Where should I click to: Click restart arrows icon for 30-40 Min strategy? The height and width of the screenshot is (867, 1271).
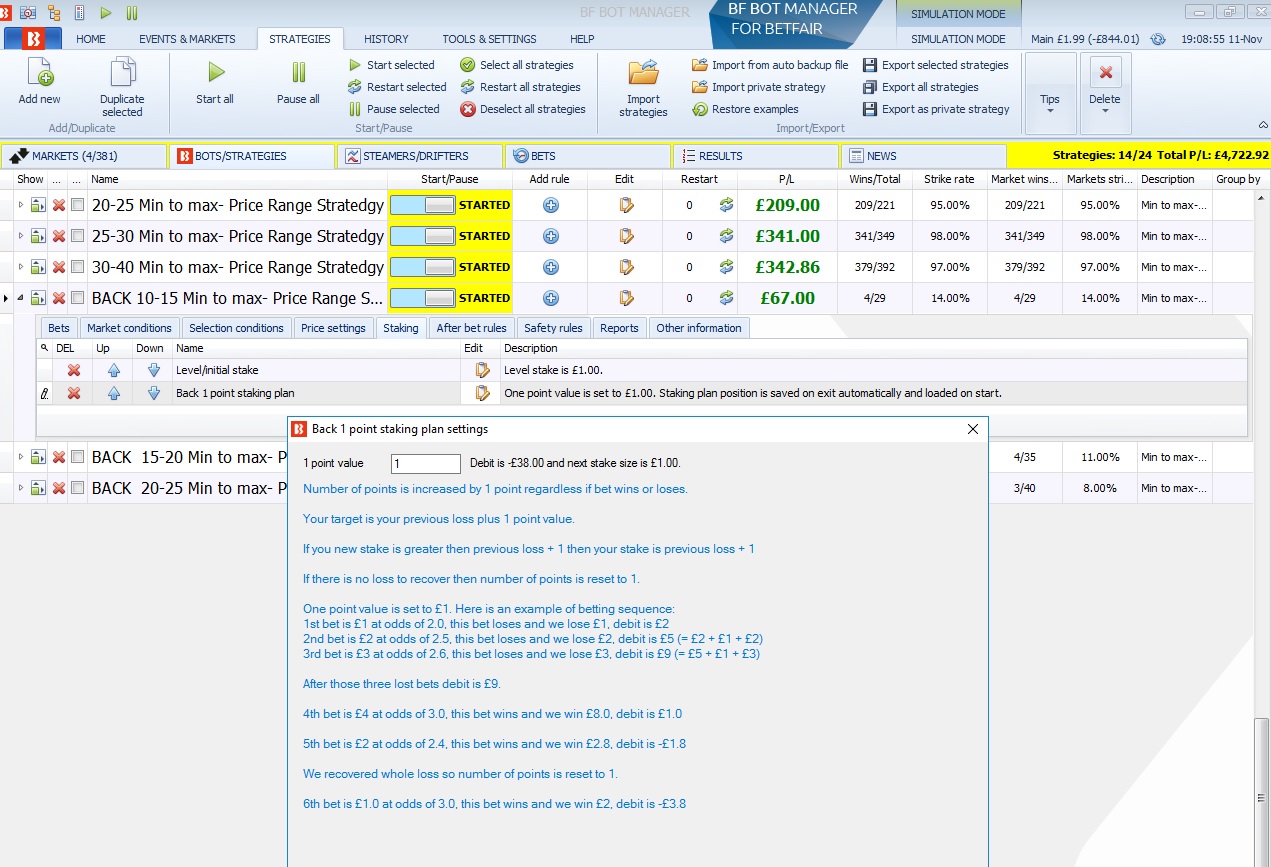[727, 267]
